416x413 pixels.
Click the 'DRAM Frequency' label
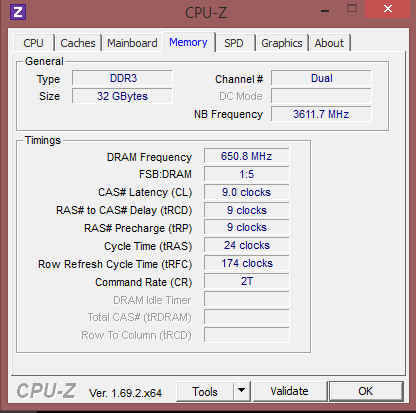pyautogui.click(x=149, y=157)
